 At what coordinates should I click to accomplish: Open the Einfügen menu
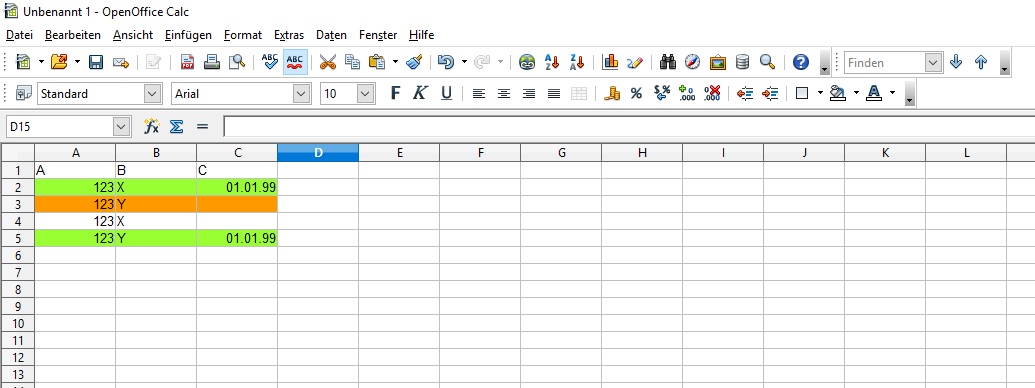(x=188, y=35)
